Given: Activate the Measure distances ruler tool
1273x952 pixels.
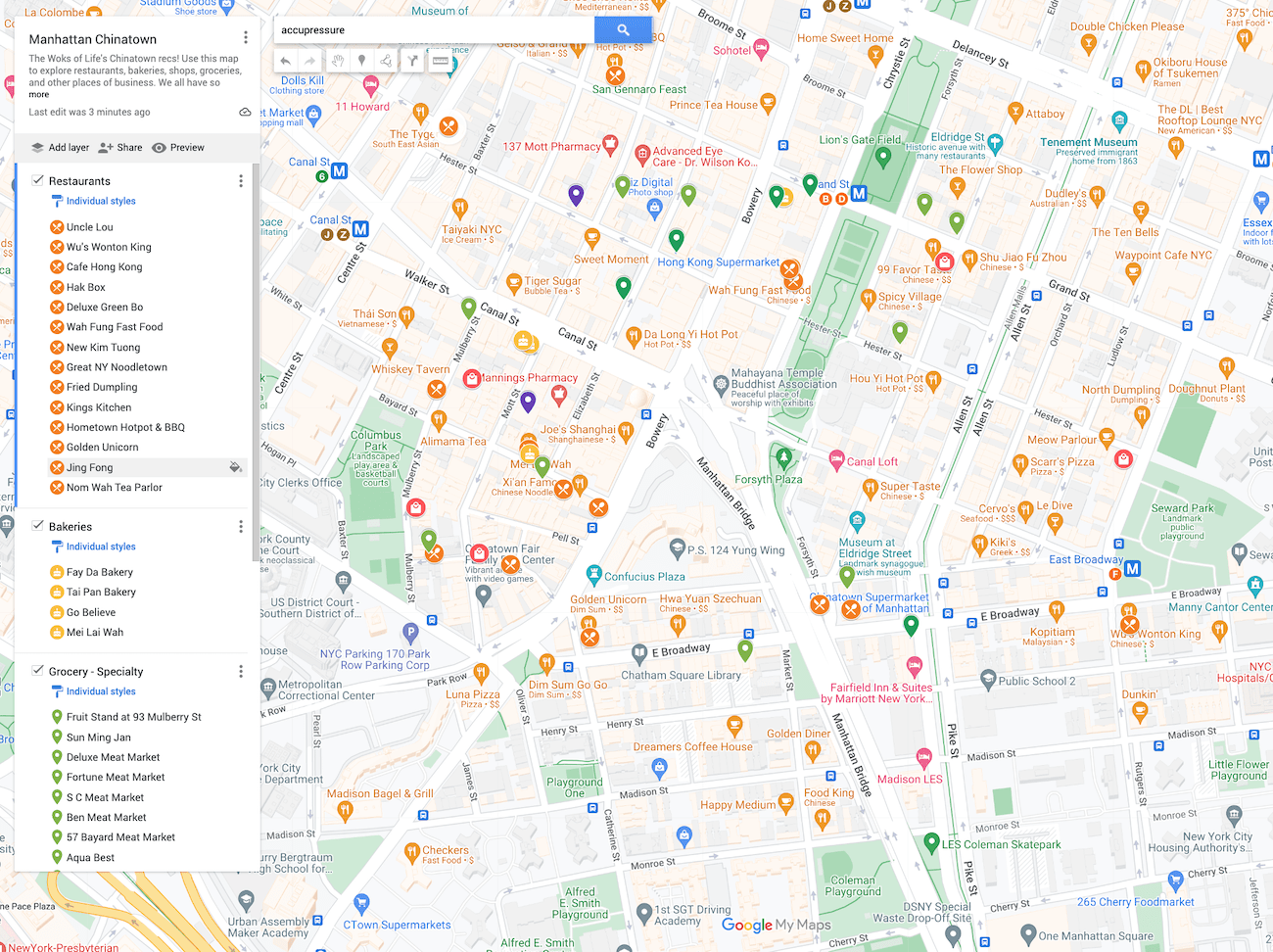Looking at the screenshot, I should click(x=441, y=61).
